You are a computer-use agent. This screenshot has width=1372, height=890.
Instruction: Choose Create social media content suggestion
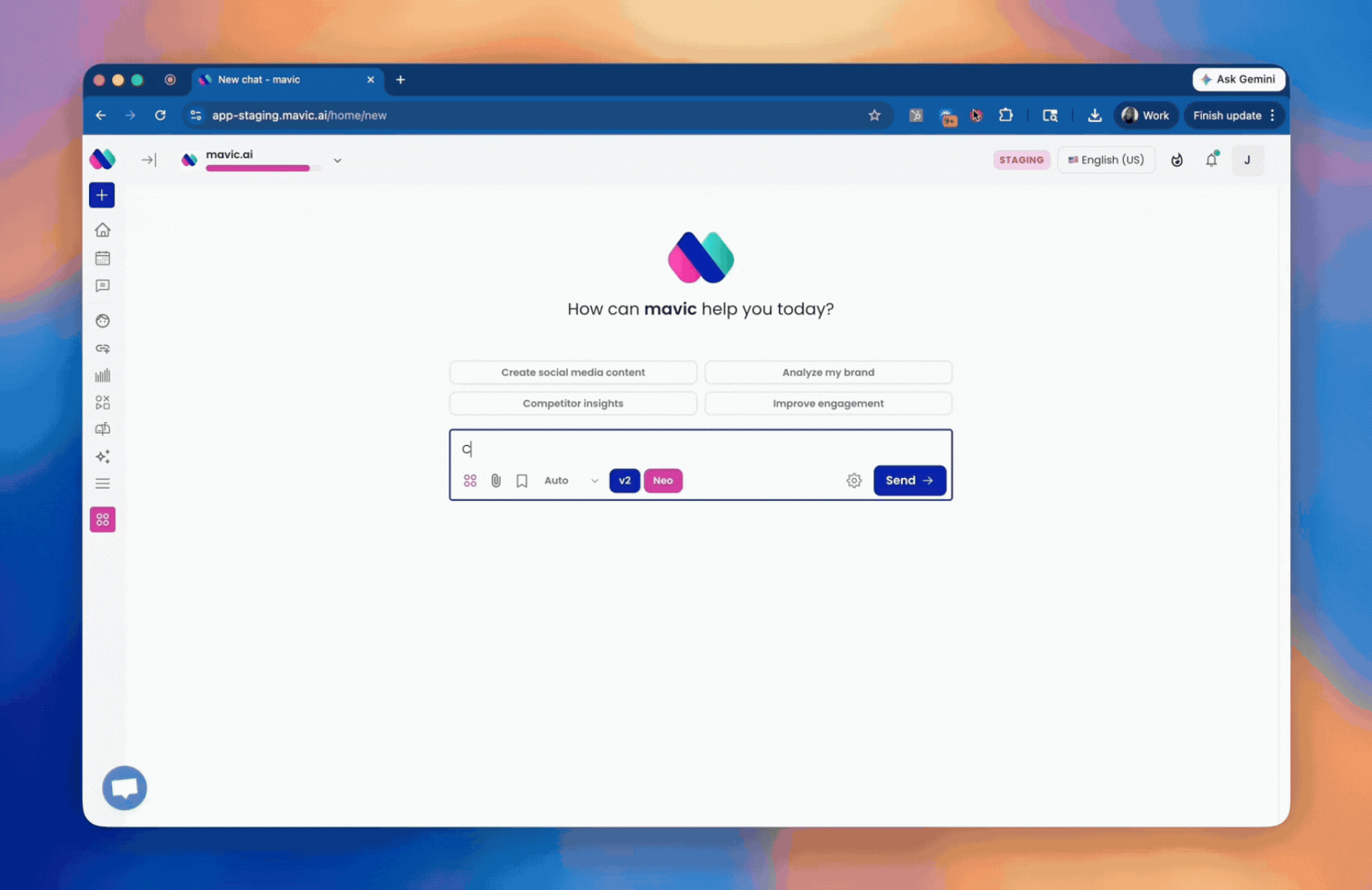pos(573,372)
